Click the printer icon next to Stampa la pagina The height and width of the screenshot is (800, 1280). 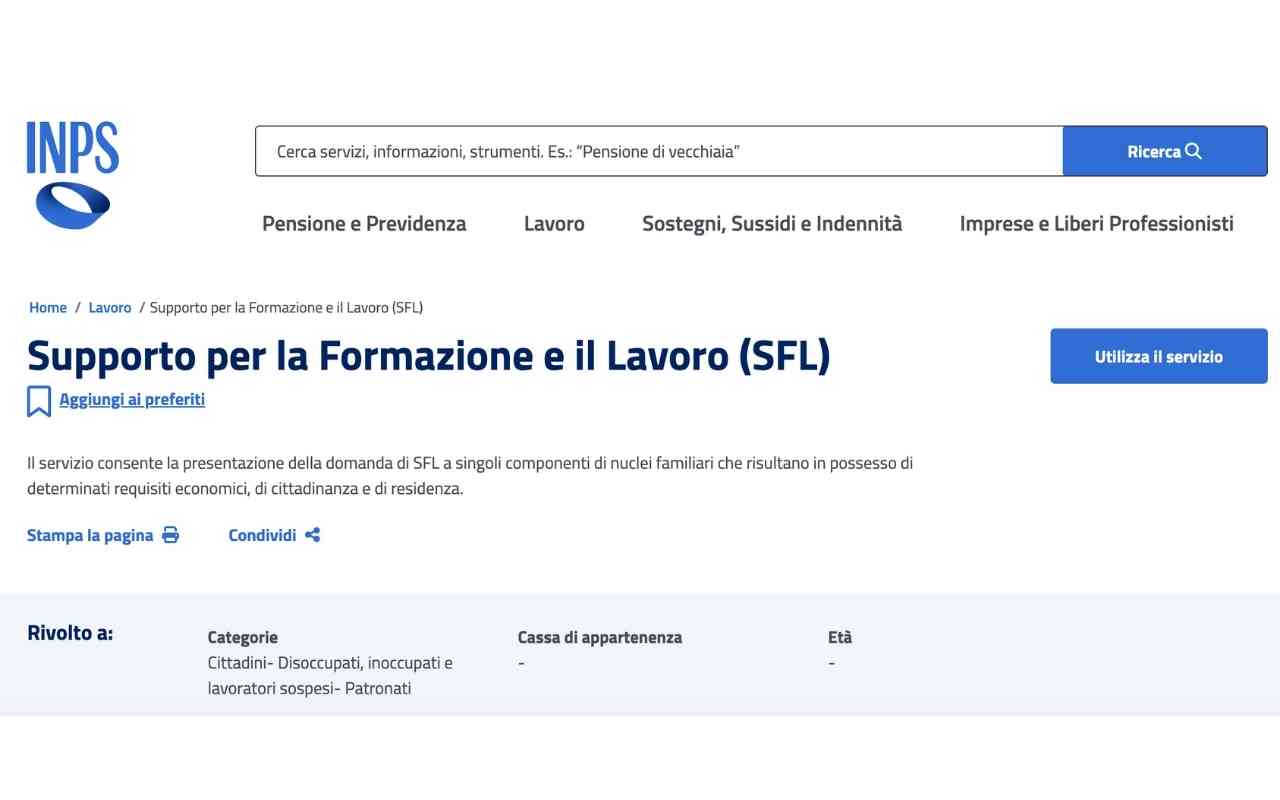coord(171,535)
